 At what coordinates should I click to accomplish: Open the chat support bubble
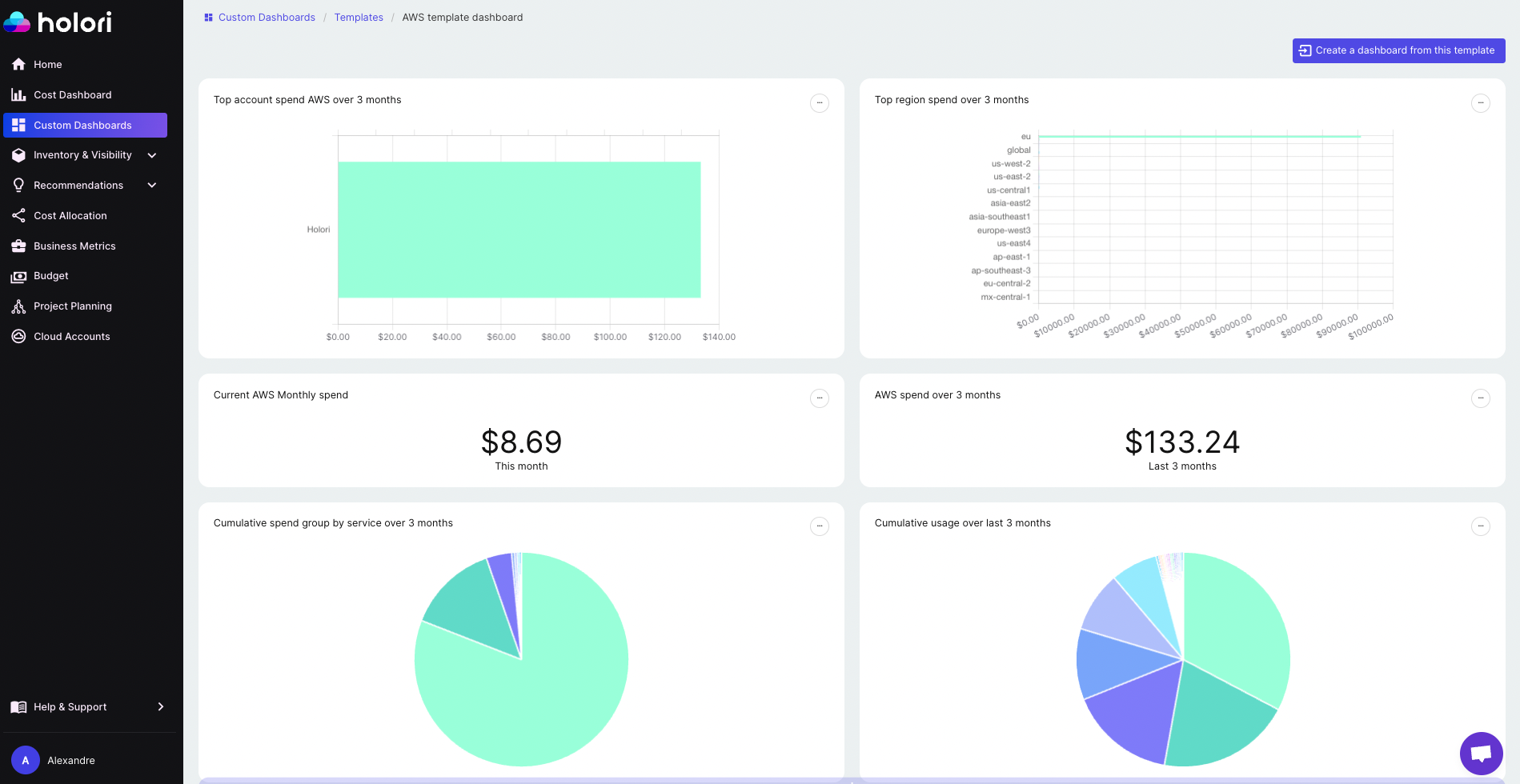pyautogui.click(x=1481, y=754)
